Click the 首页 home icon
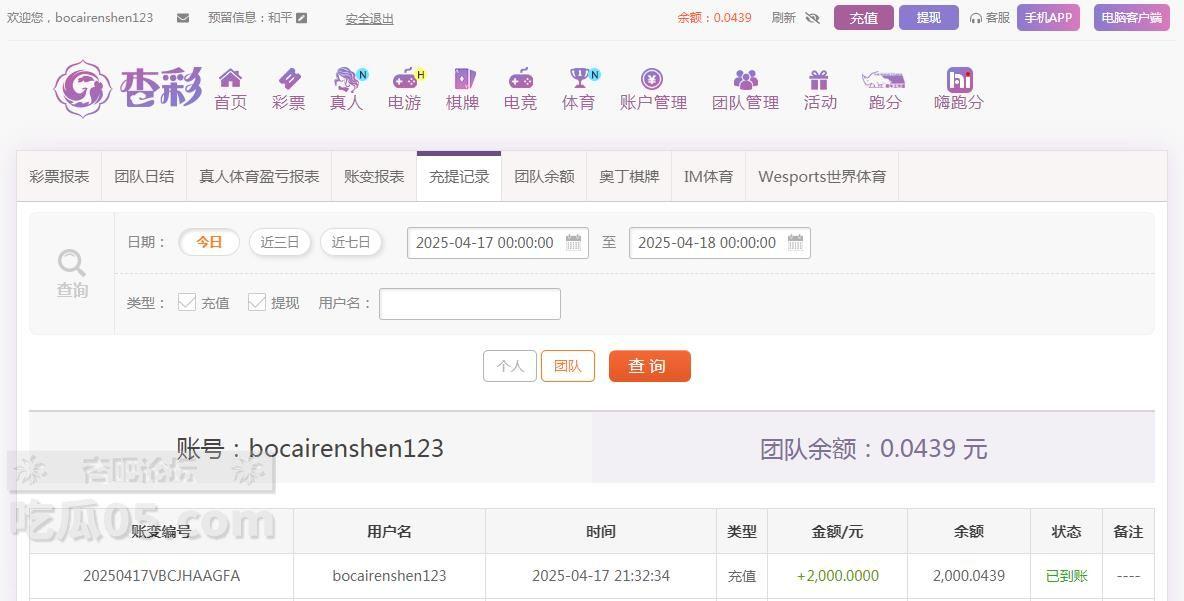1184x601 pixels. 230,79
